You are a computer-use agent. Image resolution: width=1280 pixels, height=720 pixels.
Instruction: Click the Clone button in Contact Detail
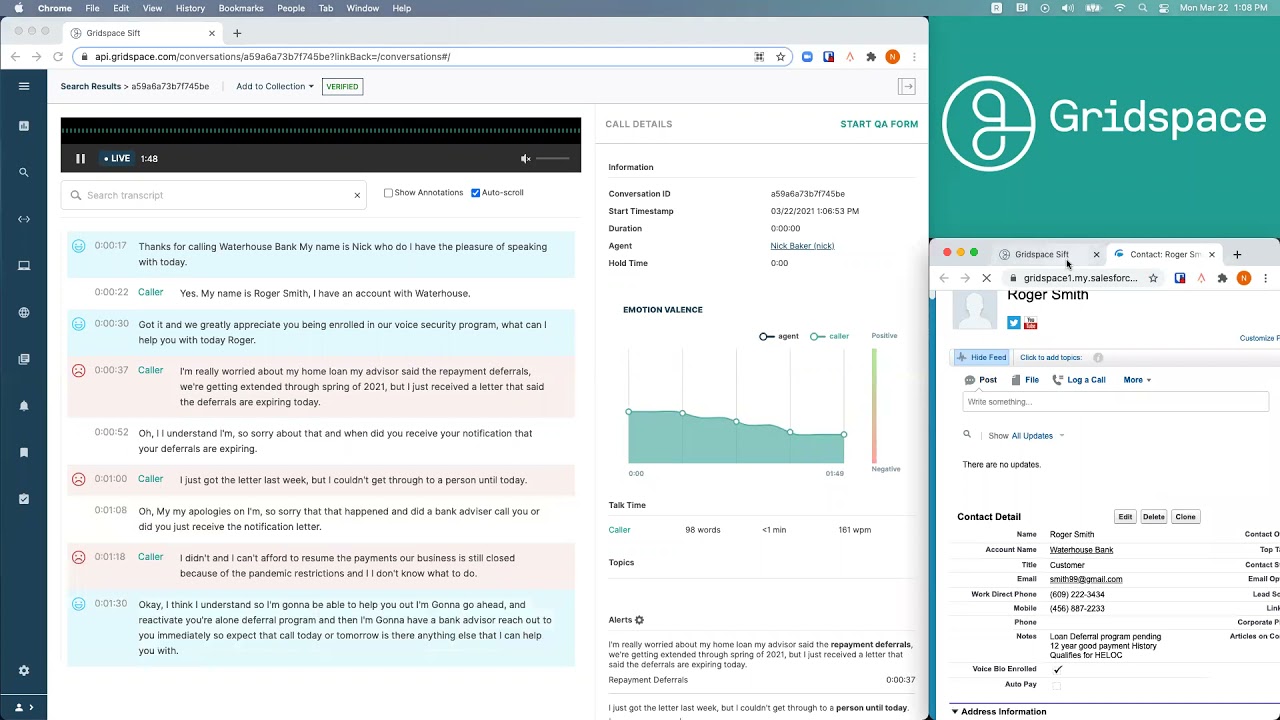[1185, 517]
